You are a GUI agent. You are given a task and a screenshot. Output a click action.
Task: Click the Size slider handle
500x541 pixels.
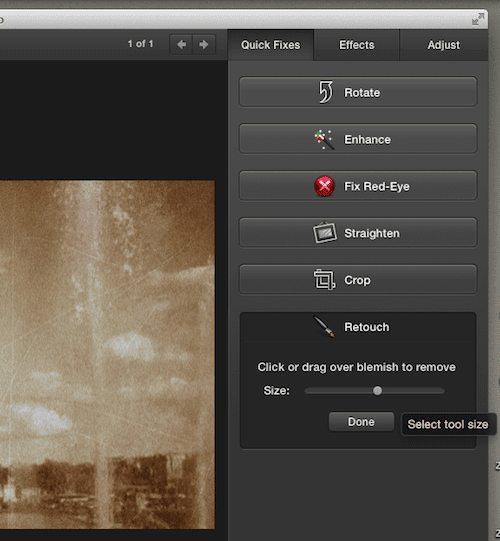378,391
